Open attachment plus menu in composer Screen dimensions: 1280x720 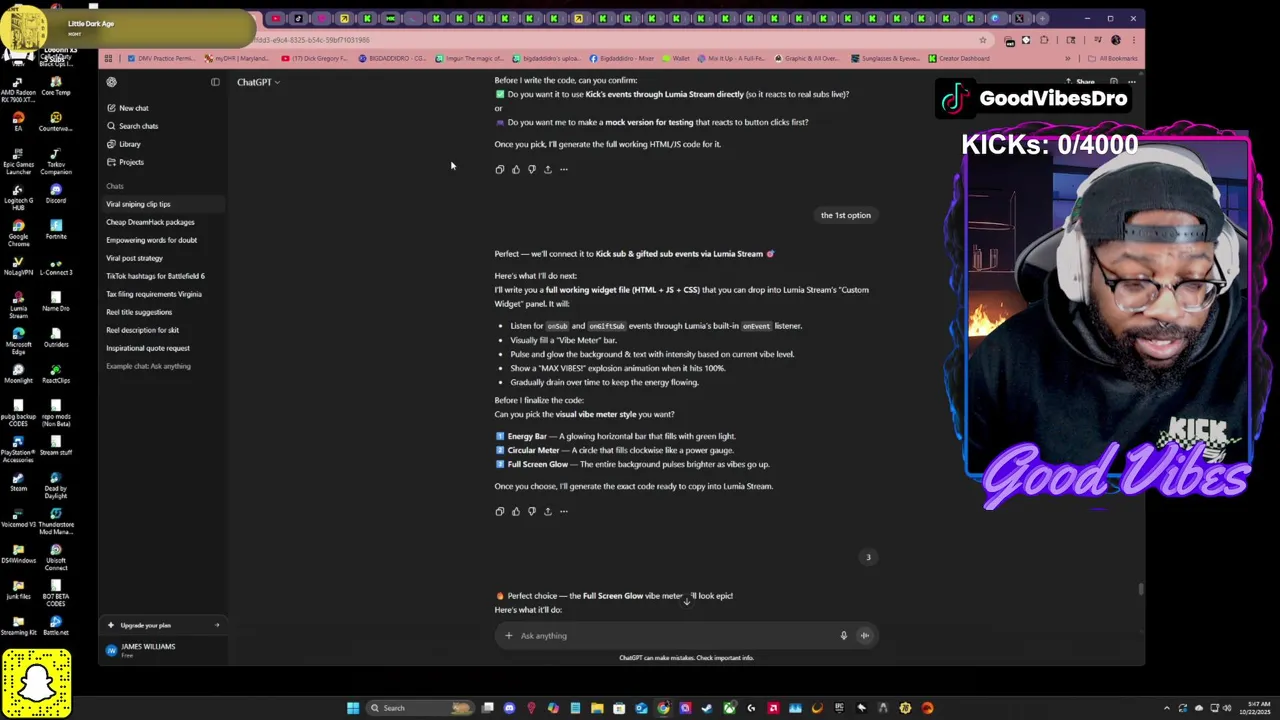pyautogui.click(x=508, y=636)
